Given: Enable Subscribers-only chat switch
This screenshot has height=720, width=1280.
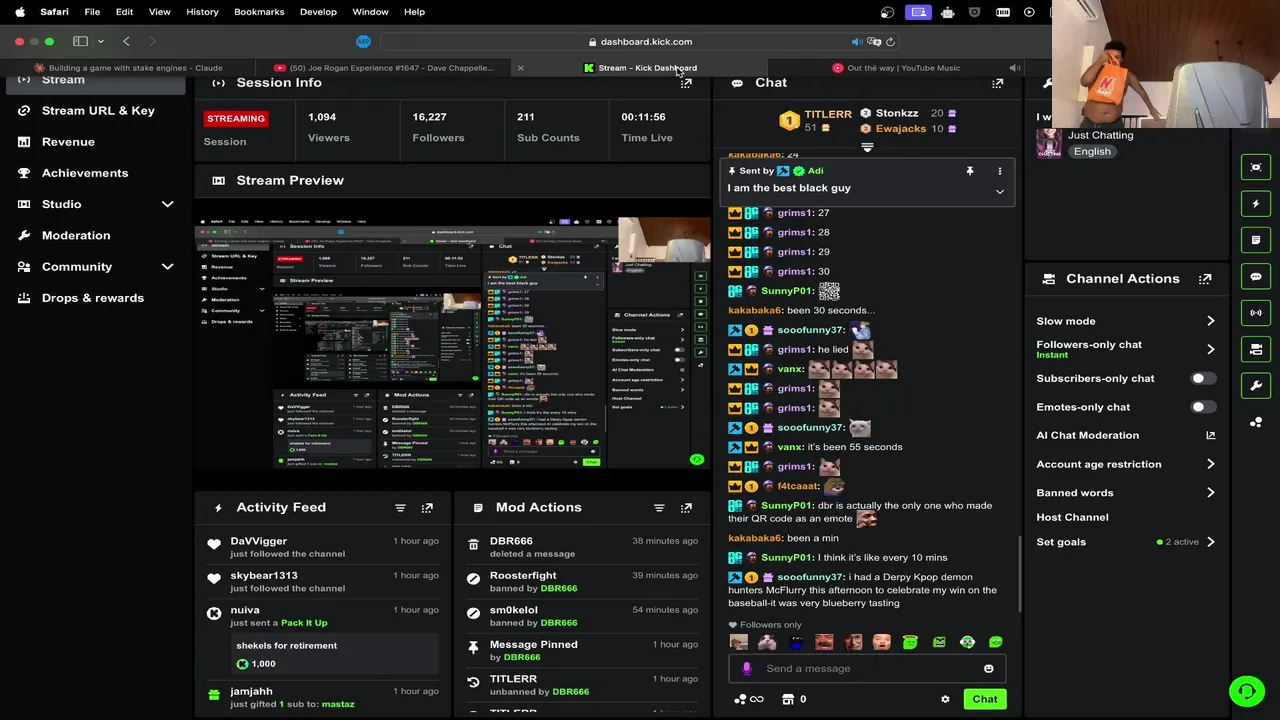Looking at the screenshot, I should pos(1203,379).
